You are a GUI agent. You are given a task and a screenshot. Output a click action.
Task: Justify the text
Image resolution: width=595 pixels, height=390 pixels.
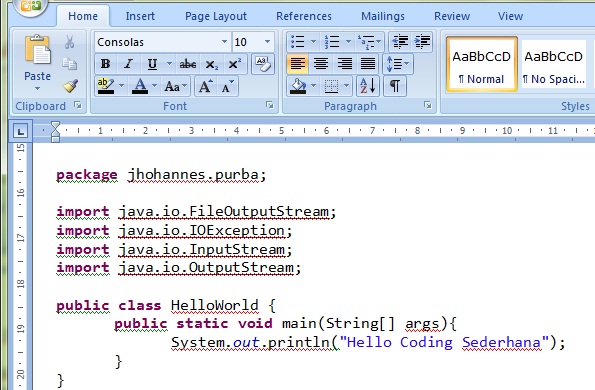pyautogui.click(x=368, y=64)
